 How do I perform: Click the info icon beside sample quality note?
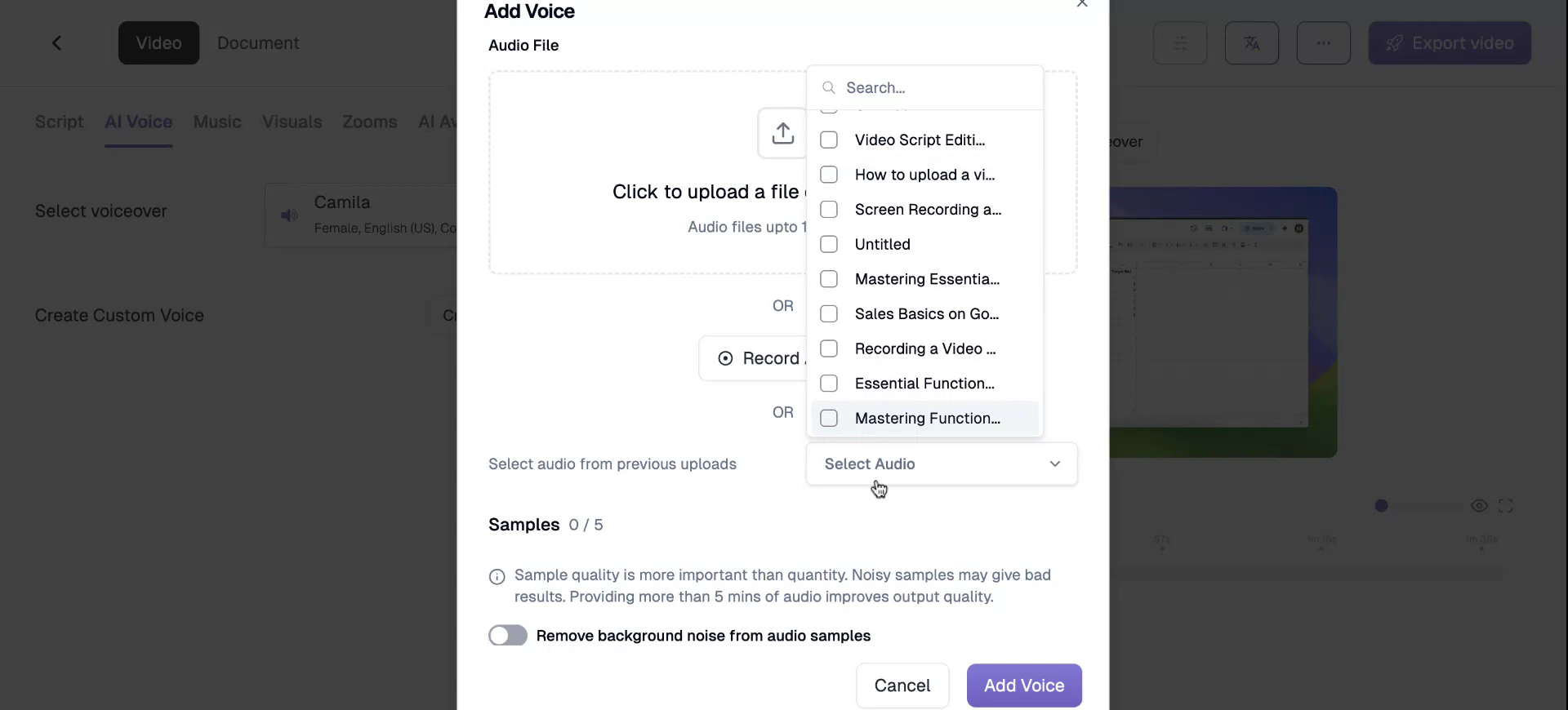click(497, 577)
